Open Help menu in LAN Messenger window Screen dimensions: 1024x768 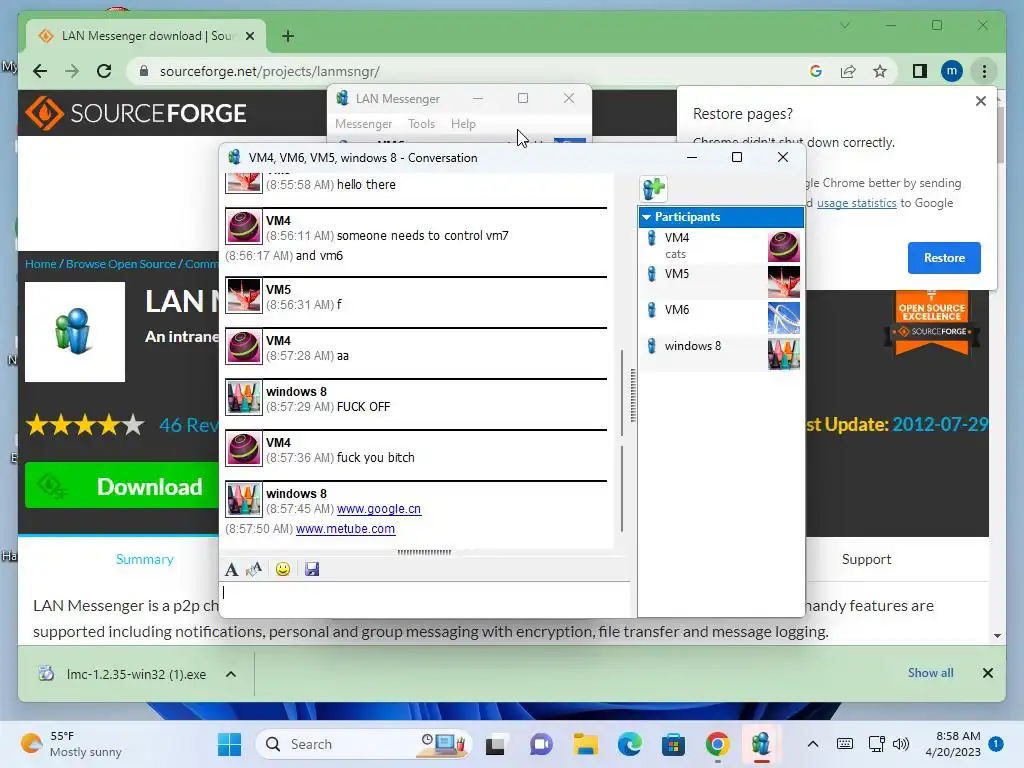[x=463, y=124]
